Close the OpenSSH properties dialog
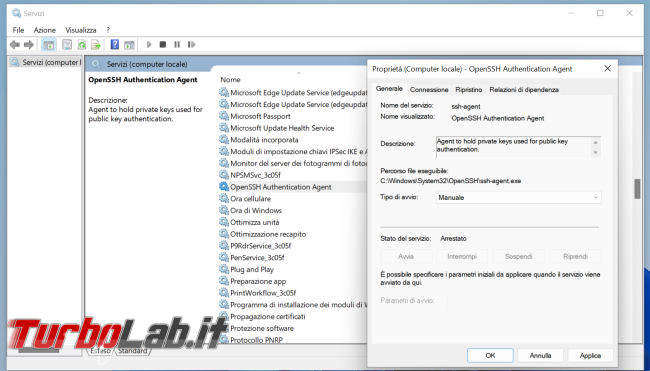Image resolution: width=650 pixels, height=371 pixels. click(607, 68)
